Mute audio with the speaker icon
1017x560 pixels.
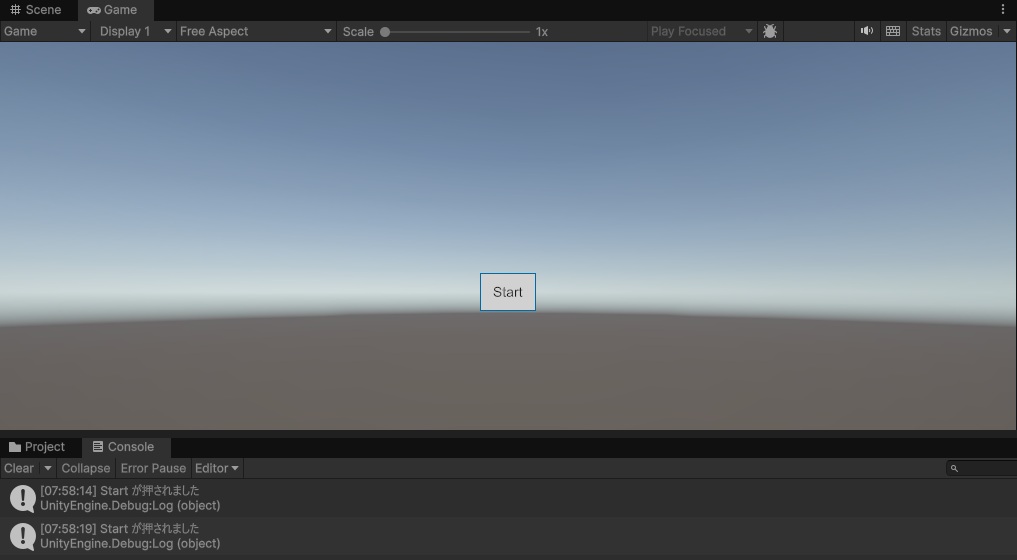point(867,31)
